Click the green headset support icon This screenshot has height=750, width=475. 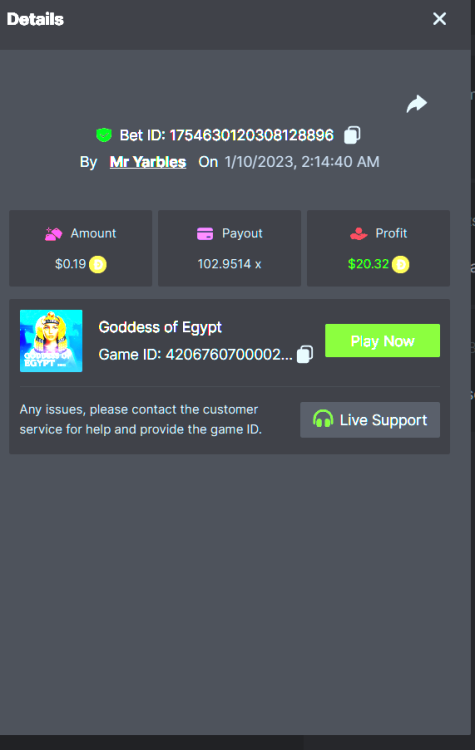323,419
